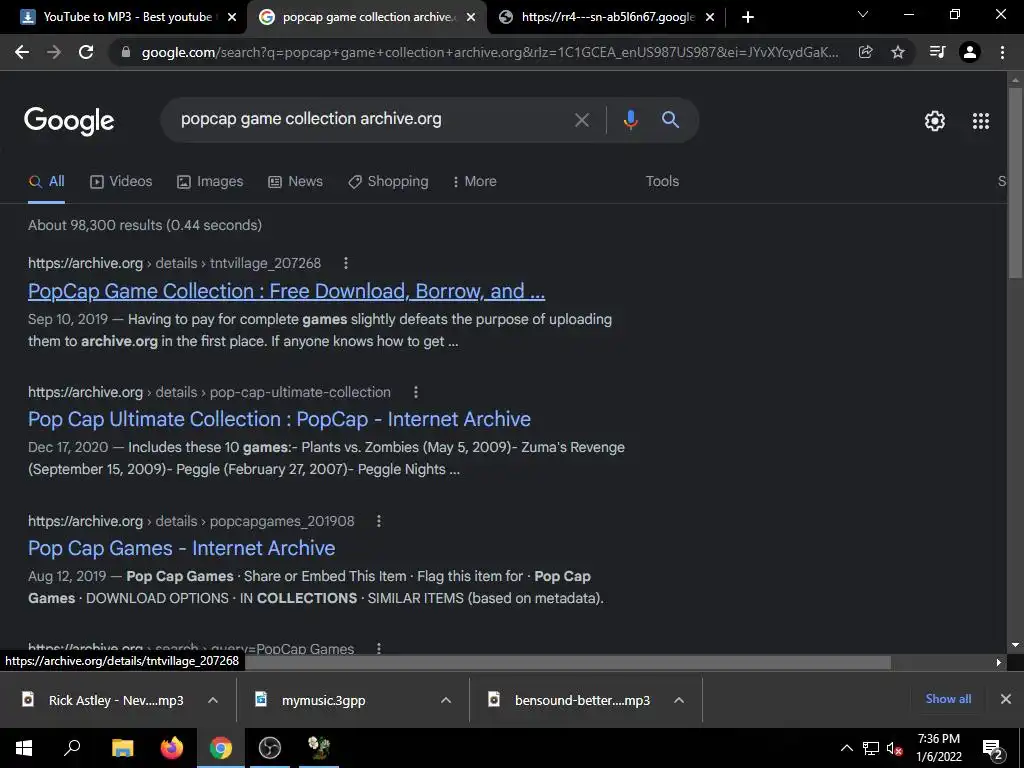Close the popcap game collection tab
This screenshot has height=768, width=1024.
click(470, 18)
